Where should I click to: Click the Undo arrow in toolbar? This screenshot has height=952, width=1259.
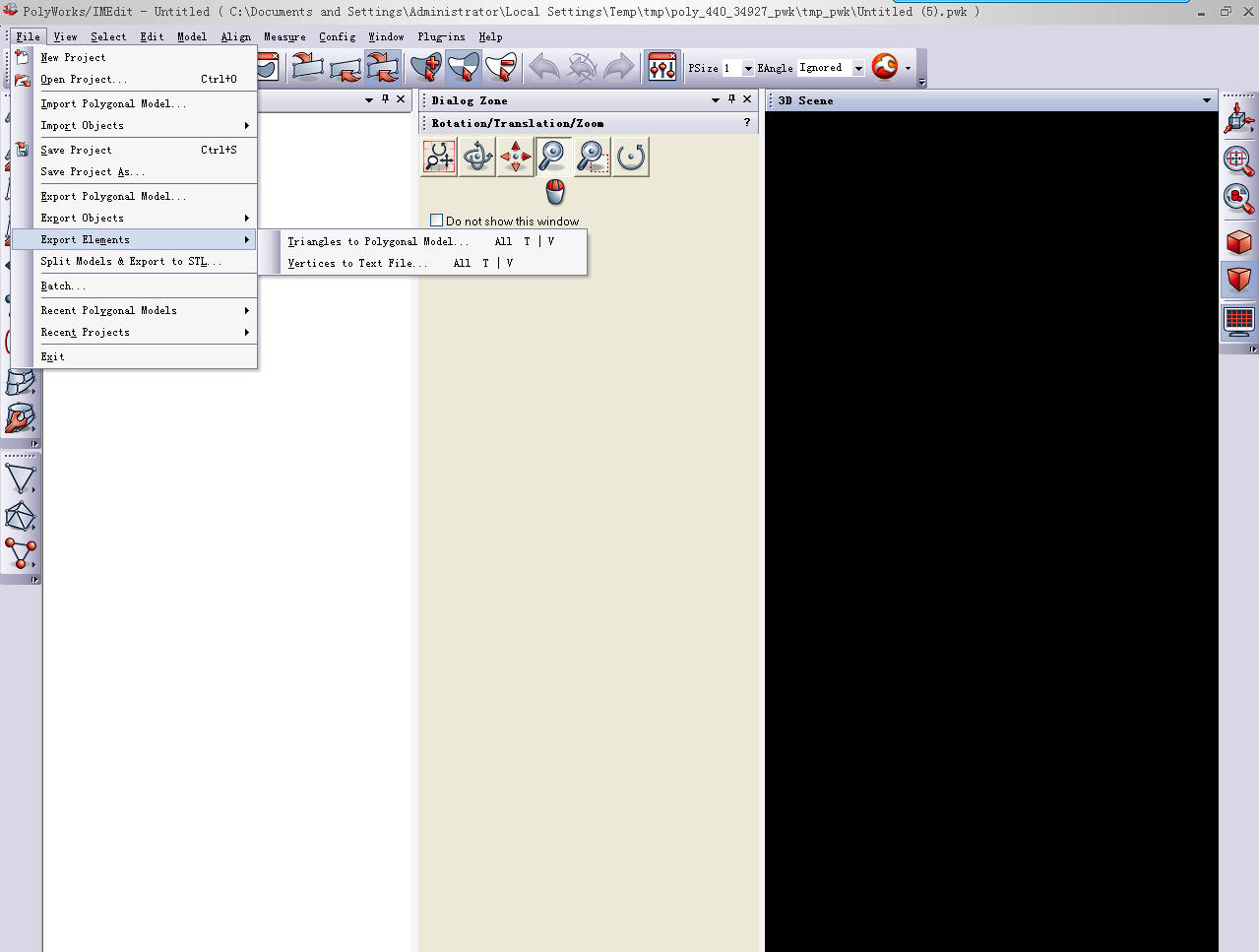click(544, 68)
